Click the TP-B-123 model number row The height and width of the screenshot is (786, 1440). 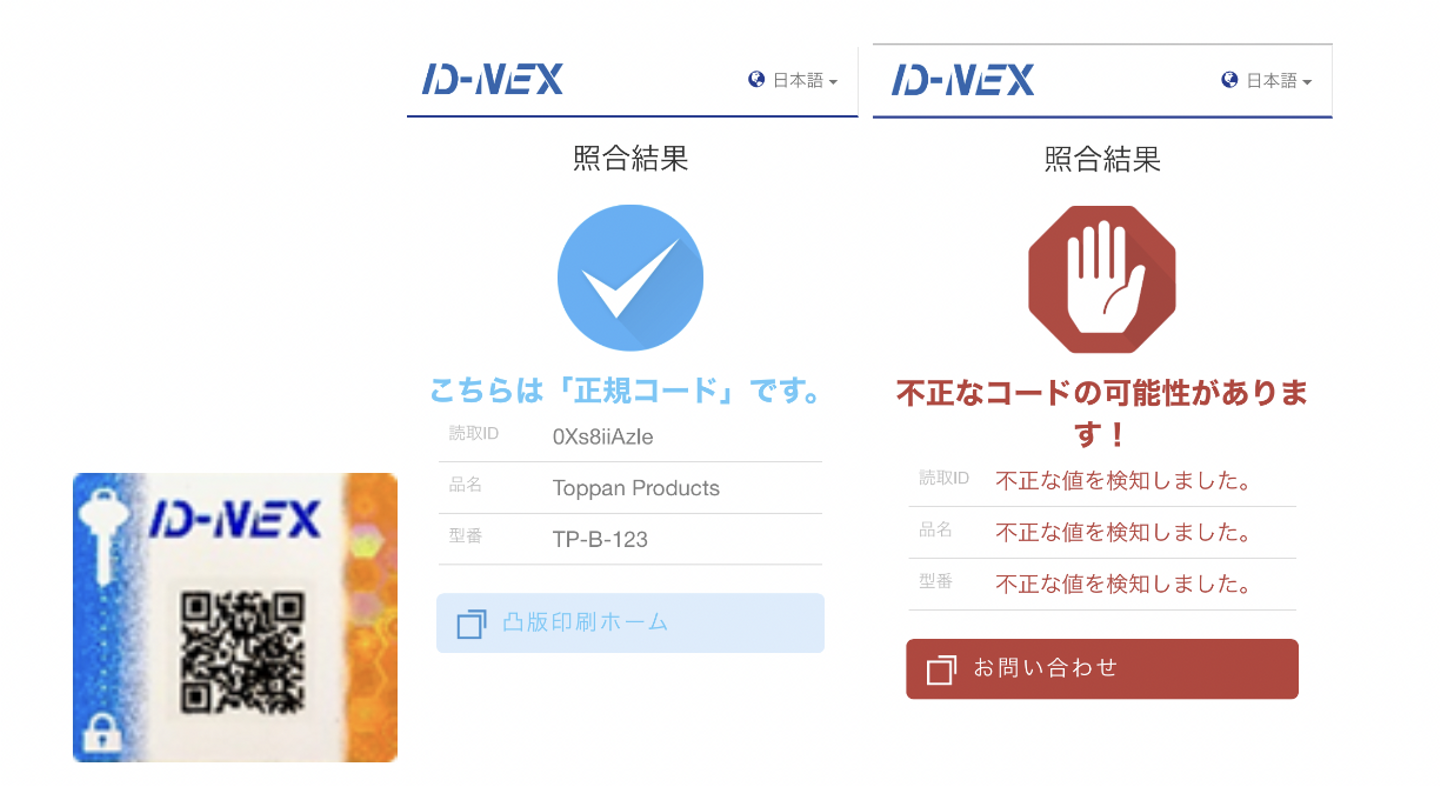point(630,539)
